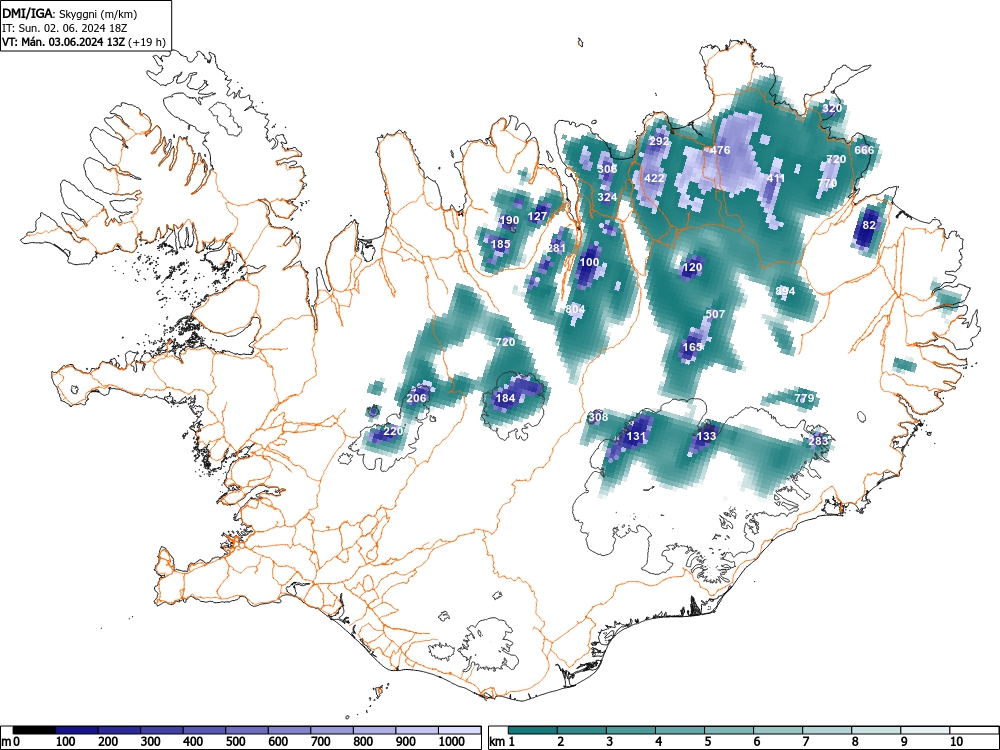Click the '1000' label on the meter legend
Image resolution: width=1000 pixels, height=750 pixels.
coord(452,742)
